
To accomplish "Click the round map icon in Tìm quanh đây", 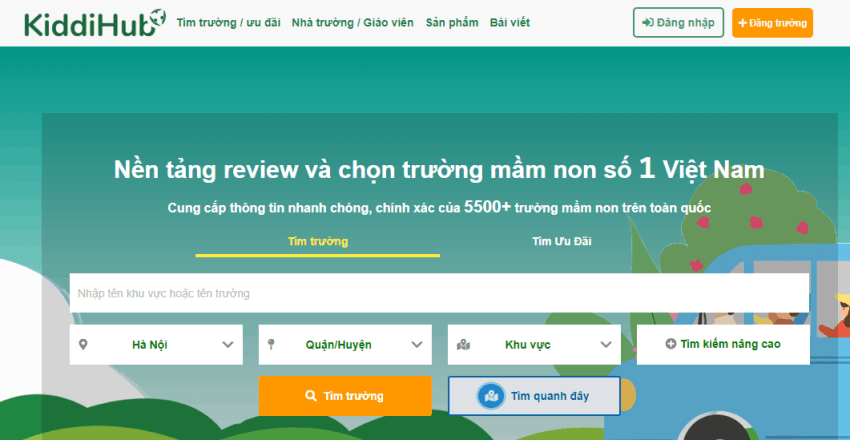I will (x=490, y=396).
